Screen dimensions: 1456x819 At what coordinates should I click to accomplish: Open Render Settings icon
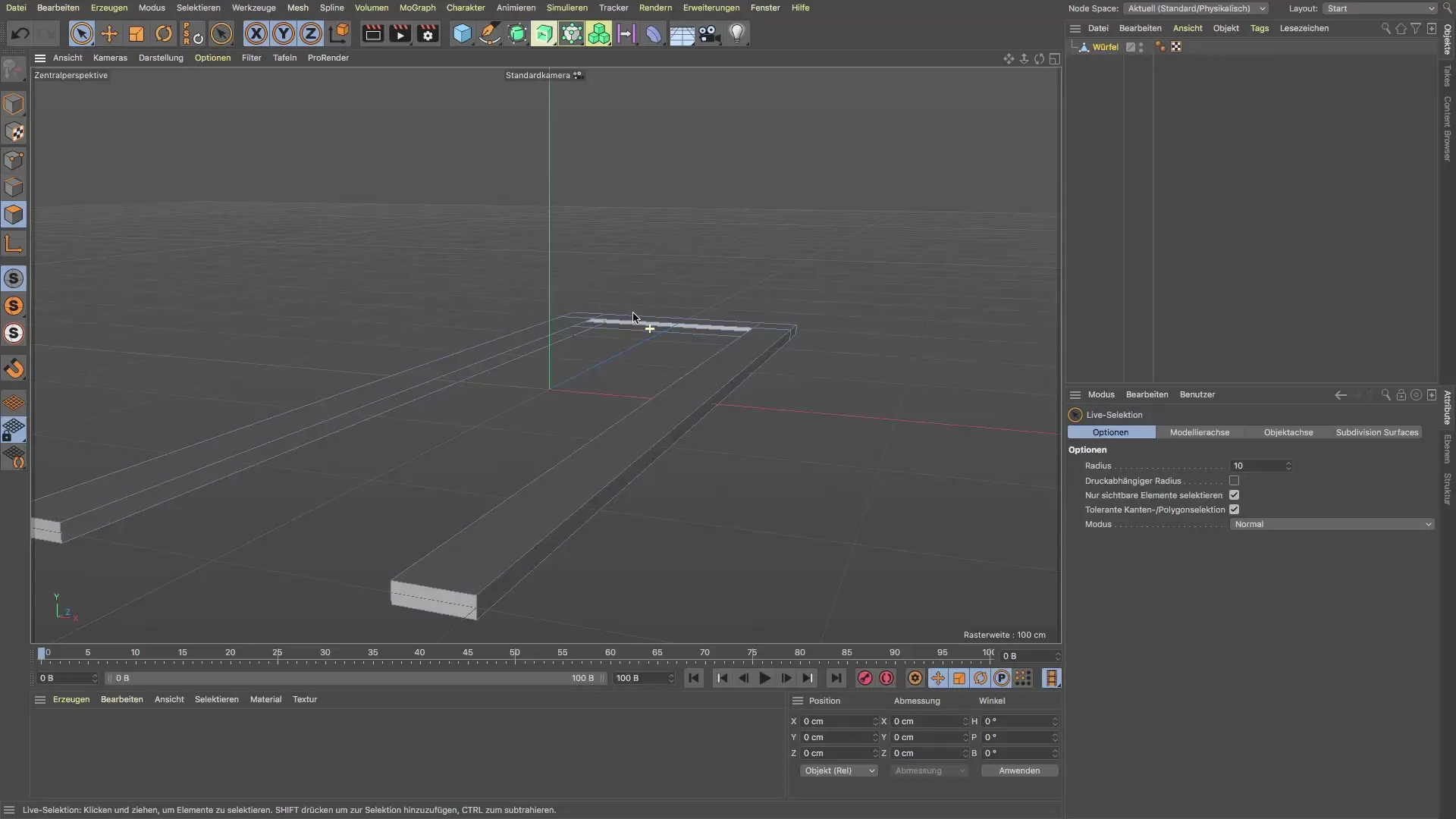(428, 33)
